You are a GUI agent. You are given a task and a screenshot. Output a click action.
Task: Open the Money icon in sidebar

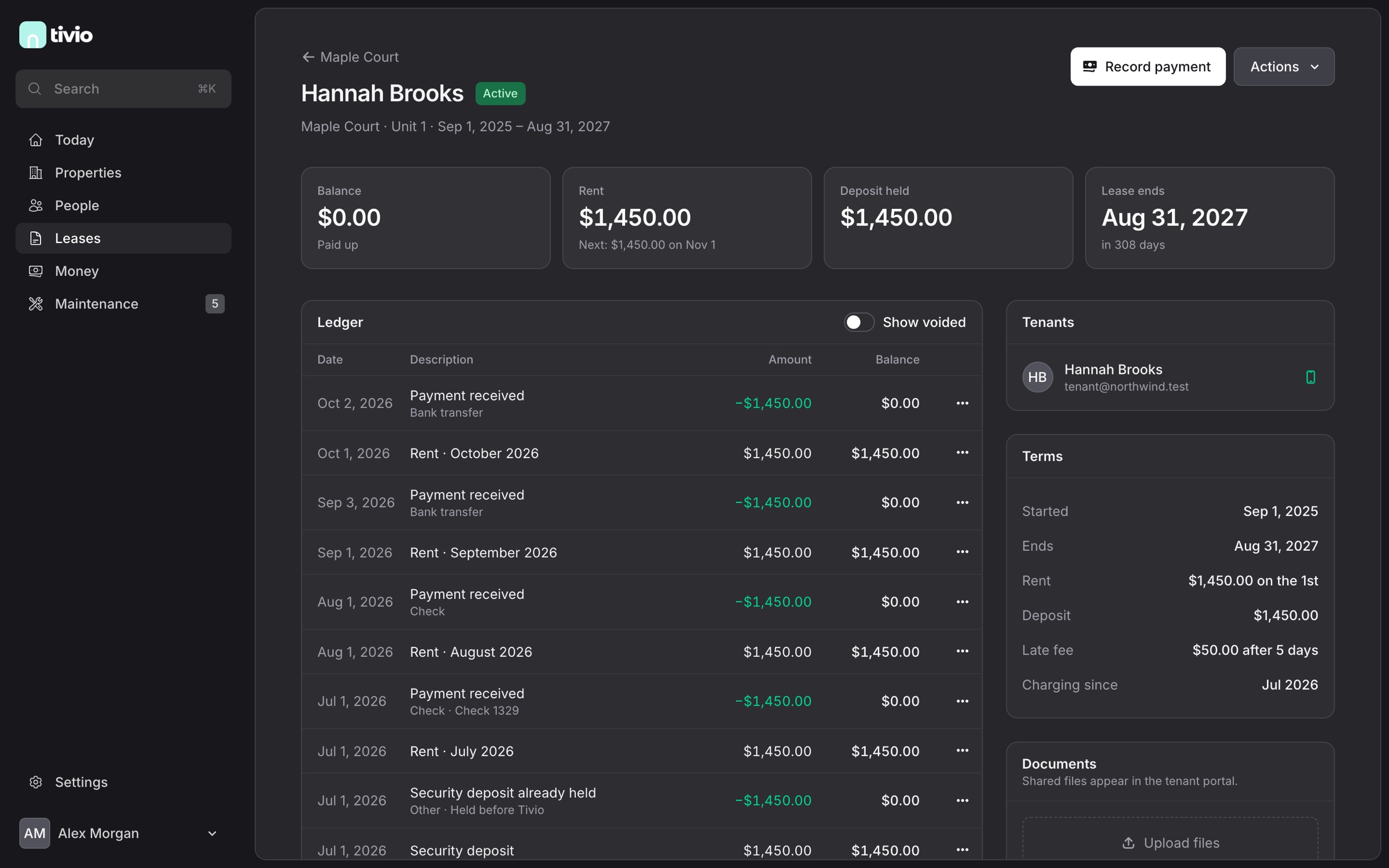(36, 271)
